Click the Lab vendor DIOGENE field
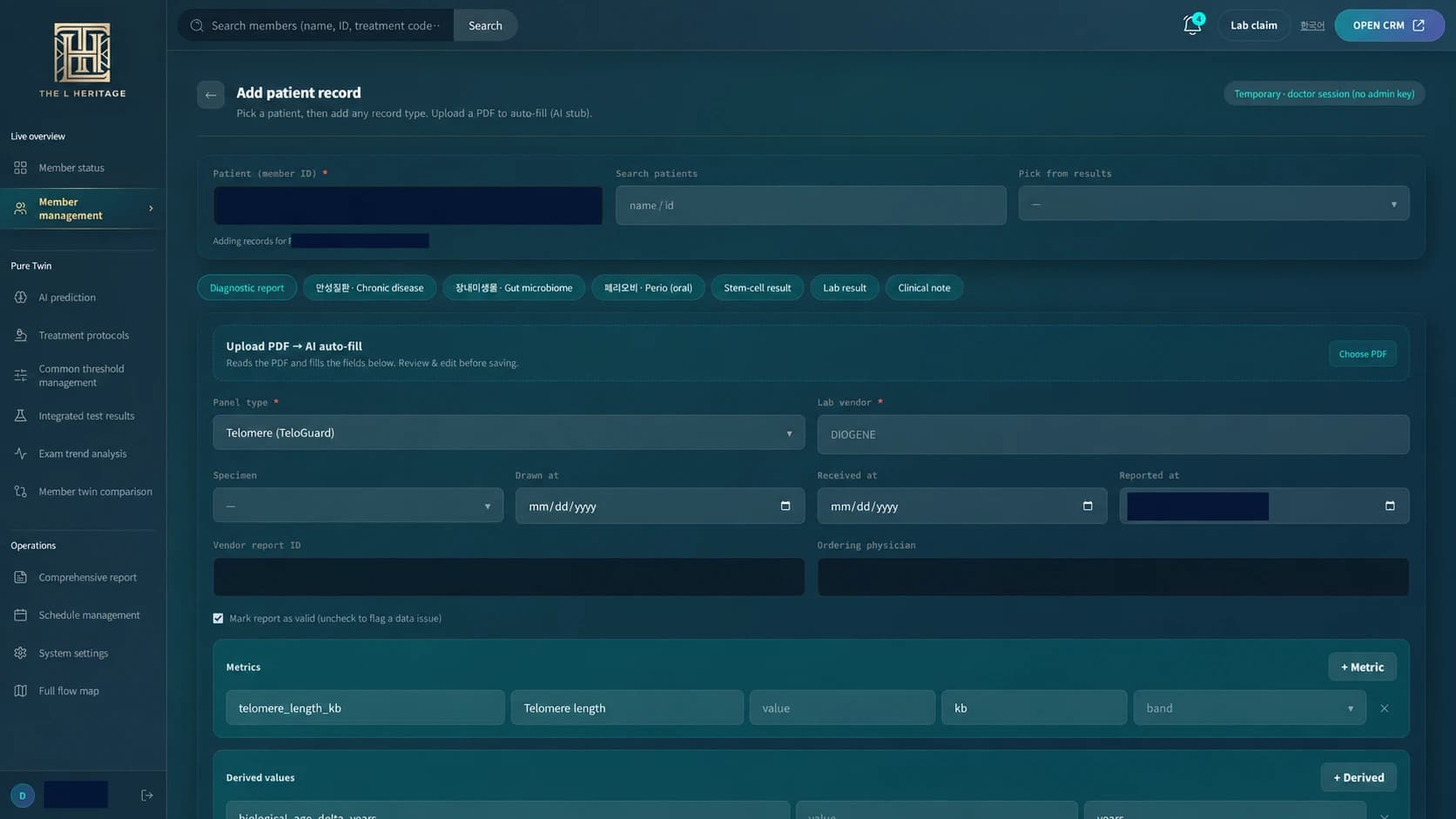The width and height of the screenshot is (1456, 819). pyautogui.click(x=1113, y=434)
